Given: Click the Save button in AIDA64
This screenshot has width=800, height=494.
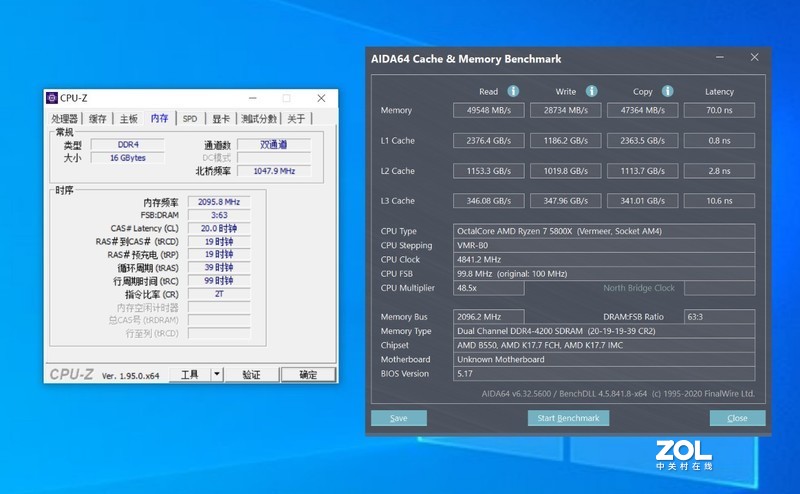Looking at the screenshot, I should 398,418.
